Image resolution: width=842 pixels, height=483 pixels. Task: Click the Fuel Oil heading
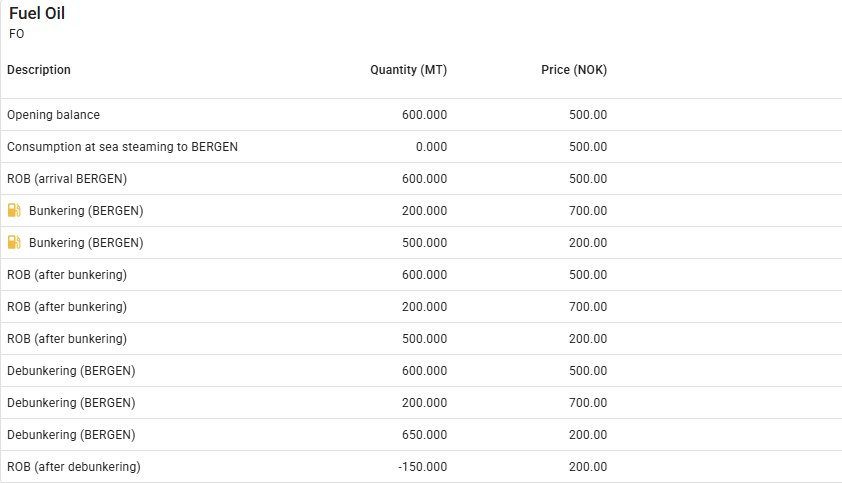(x=37, y=14)
